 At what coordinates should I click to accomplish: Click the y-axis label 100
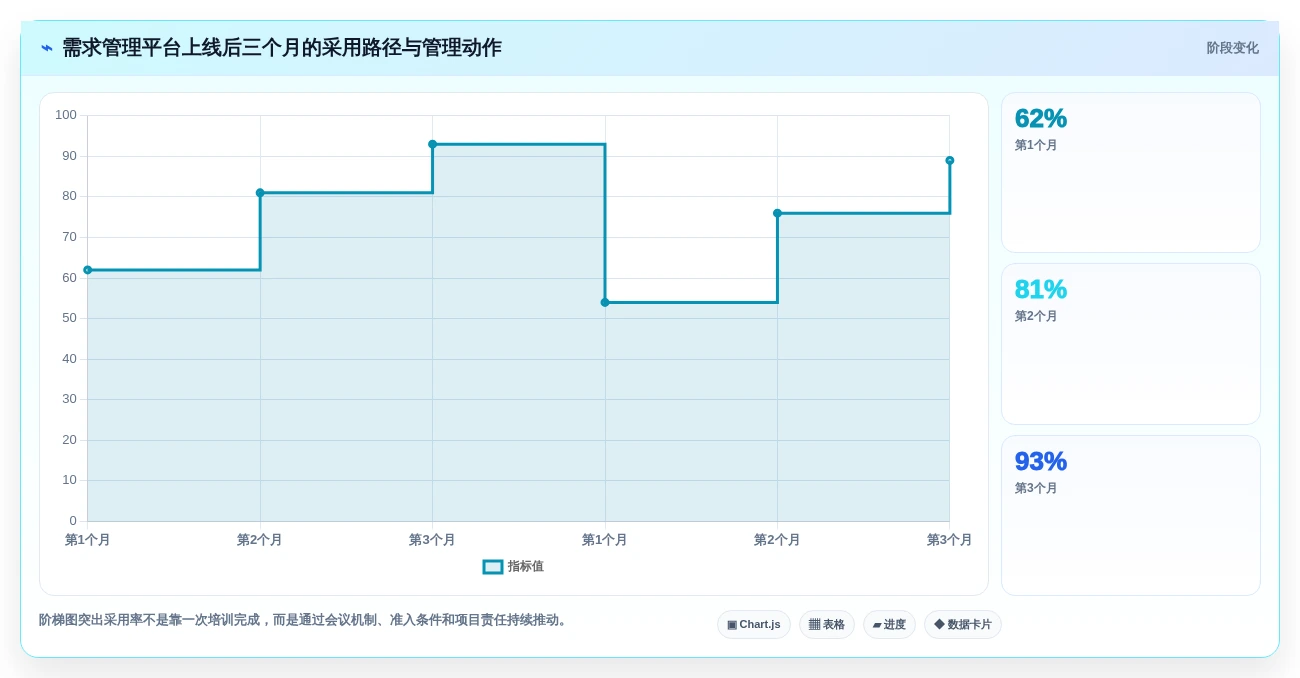coord(66,115)
